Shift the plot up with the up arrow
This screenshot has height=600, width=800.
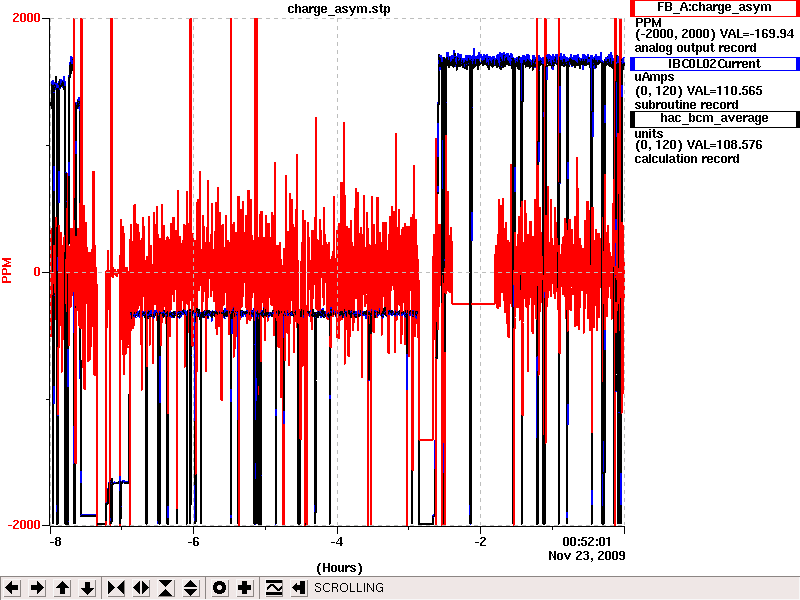[x=62, y=588]
